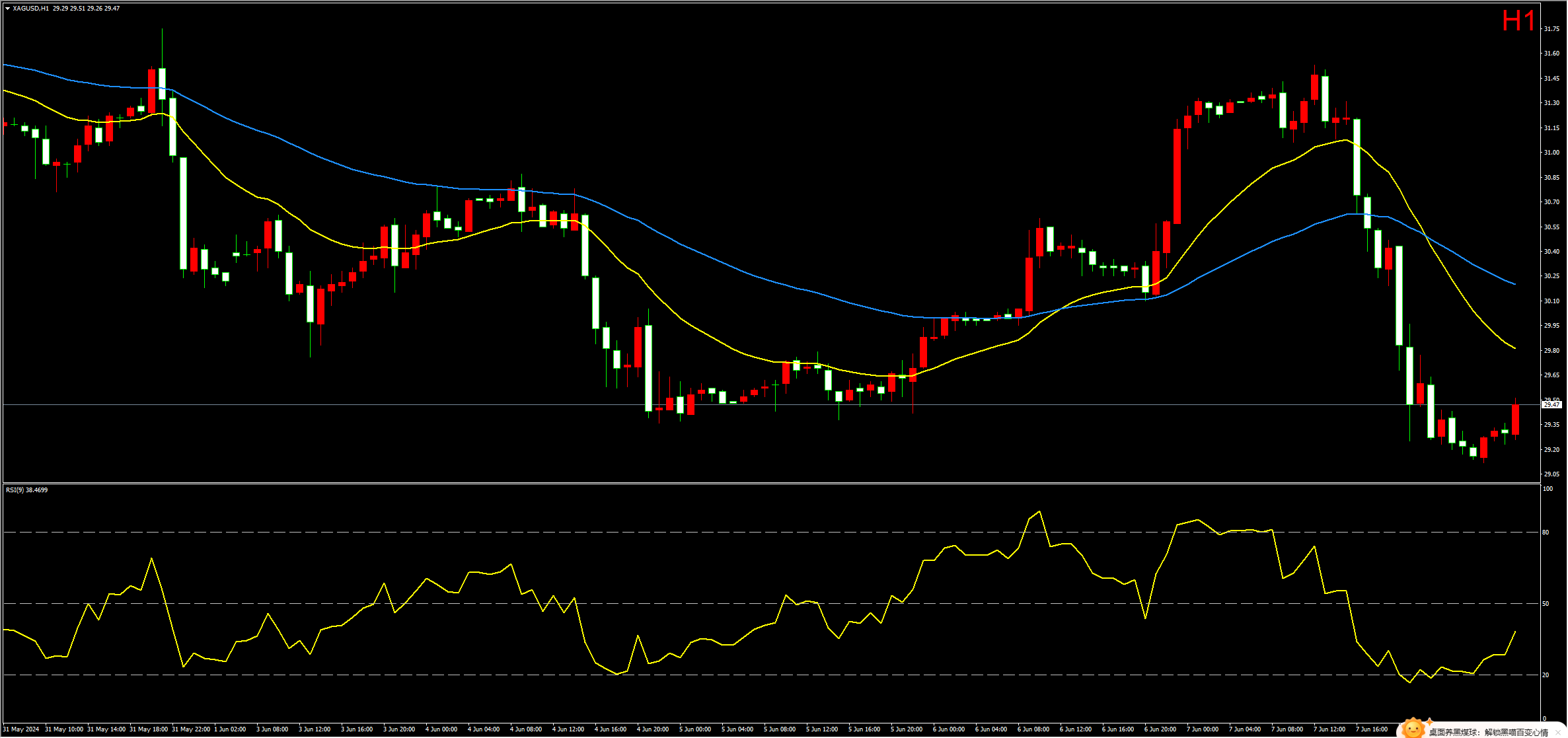Click the sun mascot icon in the popup
1568x738 pixels.
click(1413, 728)
